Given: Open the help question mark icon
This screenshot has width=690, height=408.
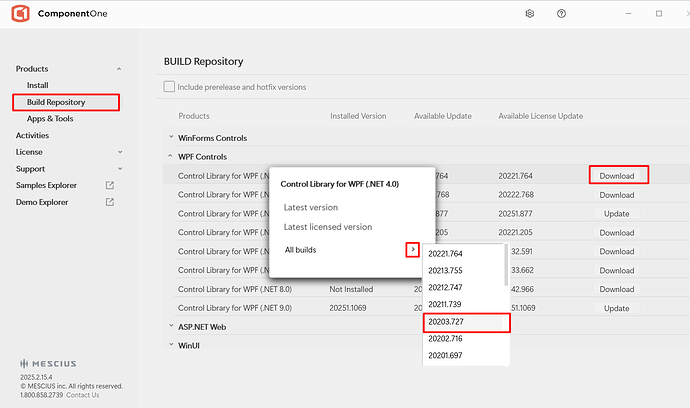Looking at the screenshot, I should (561, 14).
